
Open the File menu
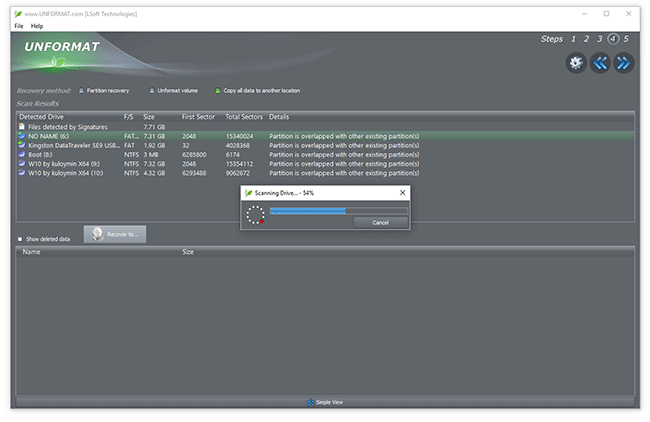click(19, 26)
